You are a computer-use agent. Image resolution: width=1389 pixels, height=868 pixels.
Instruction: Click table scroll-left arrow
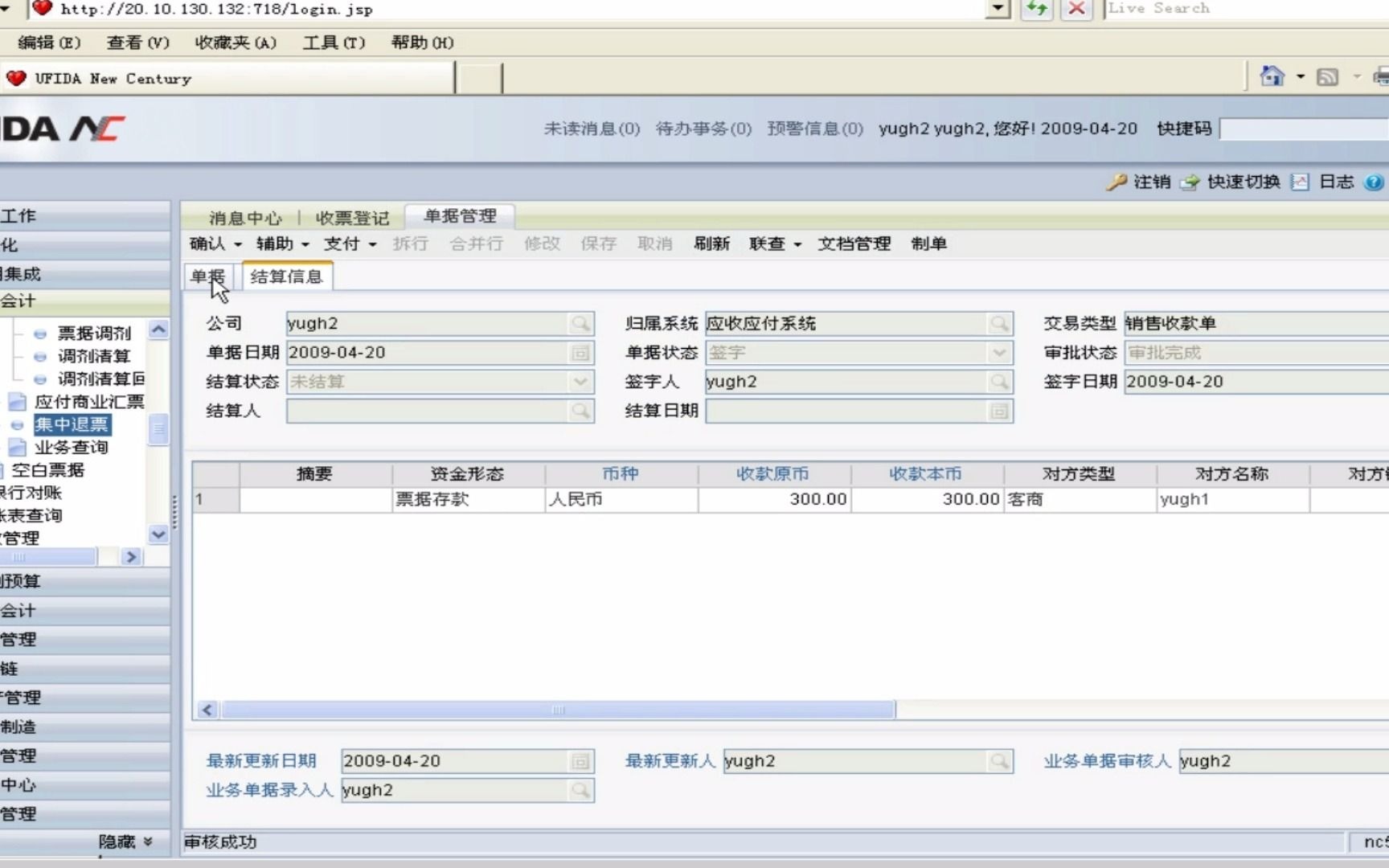pos(207,710)
